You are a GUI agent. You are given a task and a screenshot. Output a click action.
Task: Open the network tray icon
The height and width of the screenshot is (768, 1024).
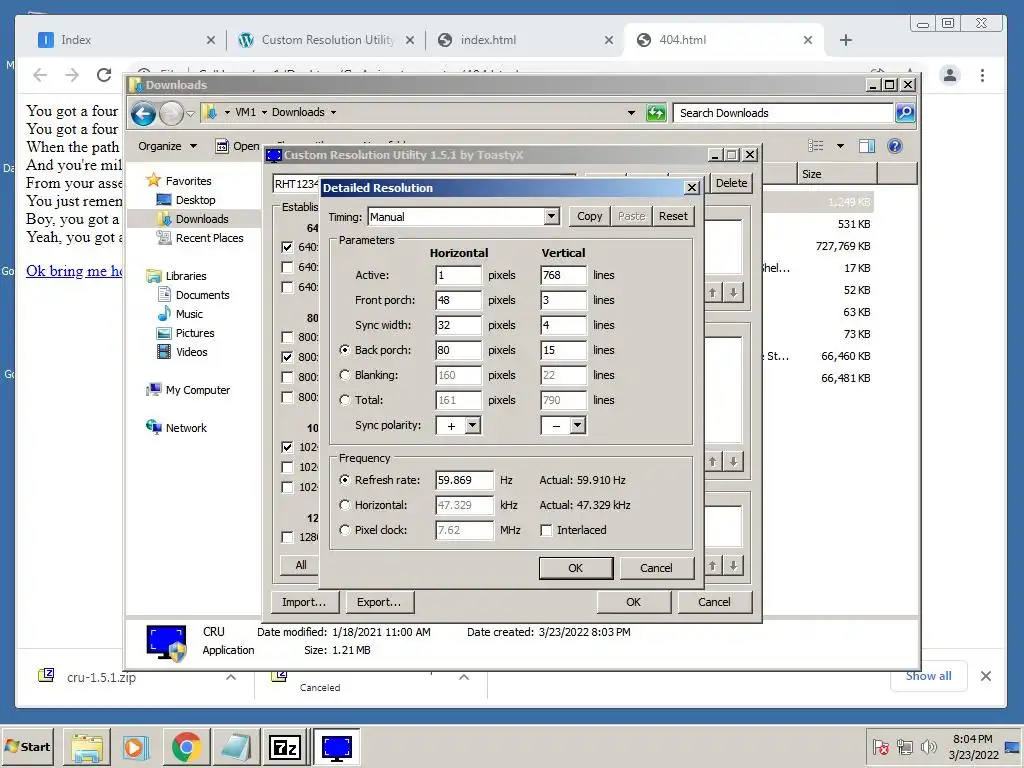(x=904, y=746)
